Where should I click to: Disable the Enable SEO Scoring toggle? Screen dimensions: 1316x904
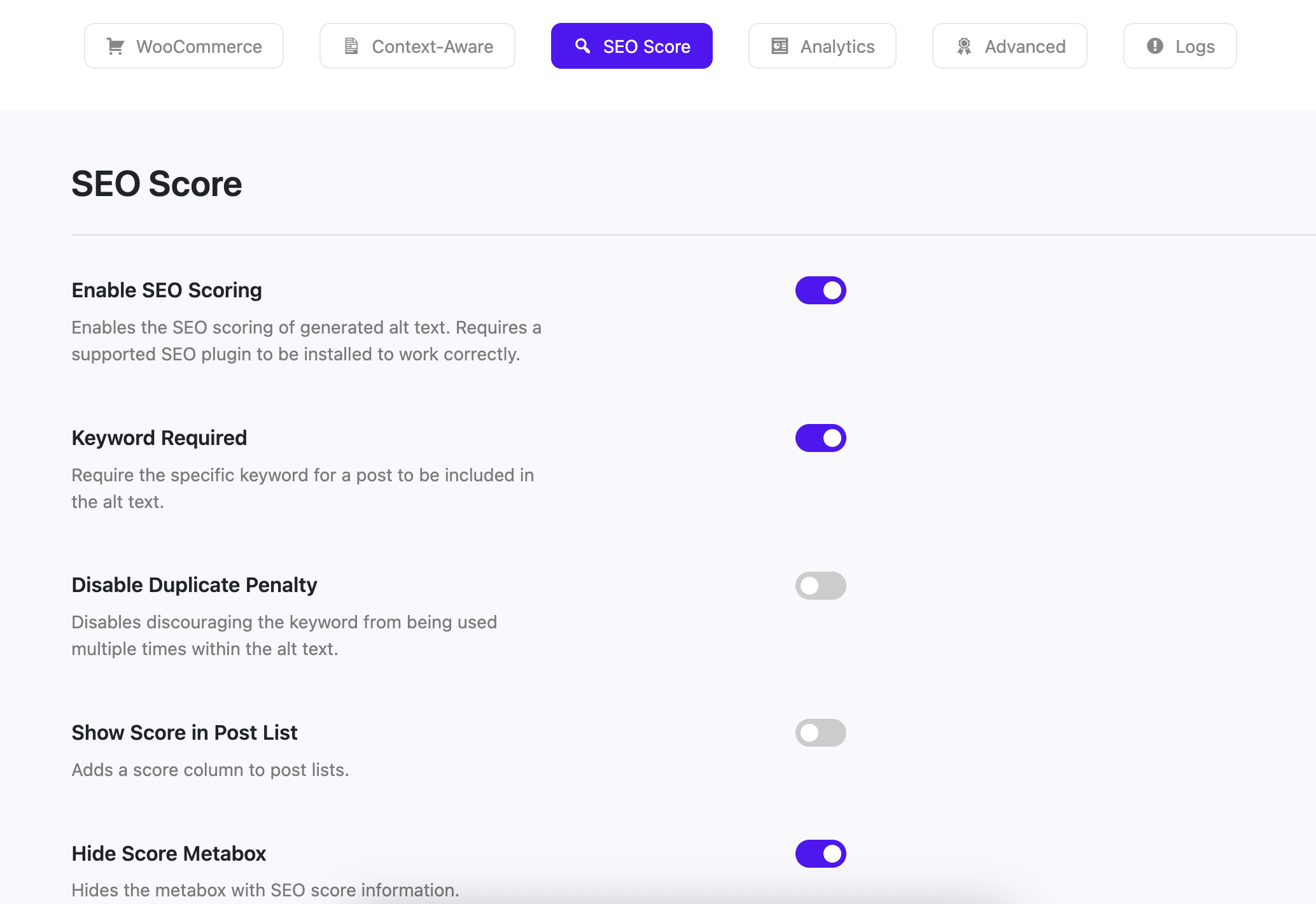click(820, 290)
